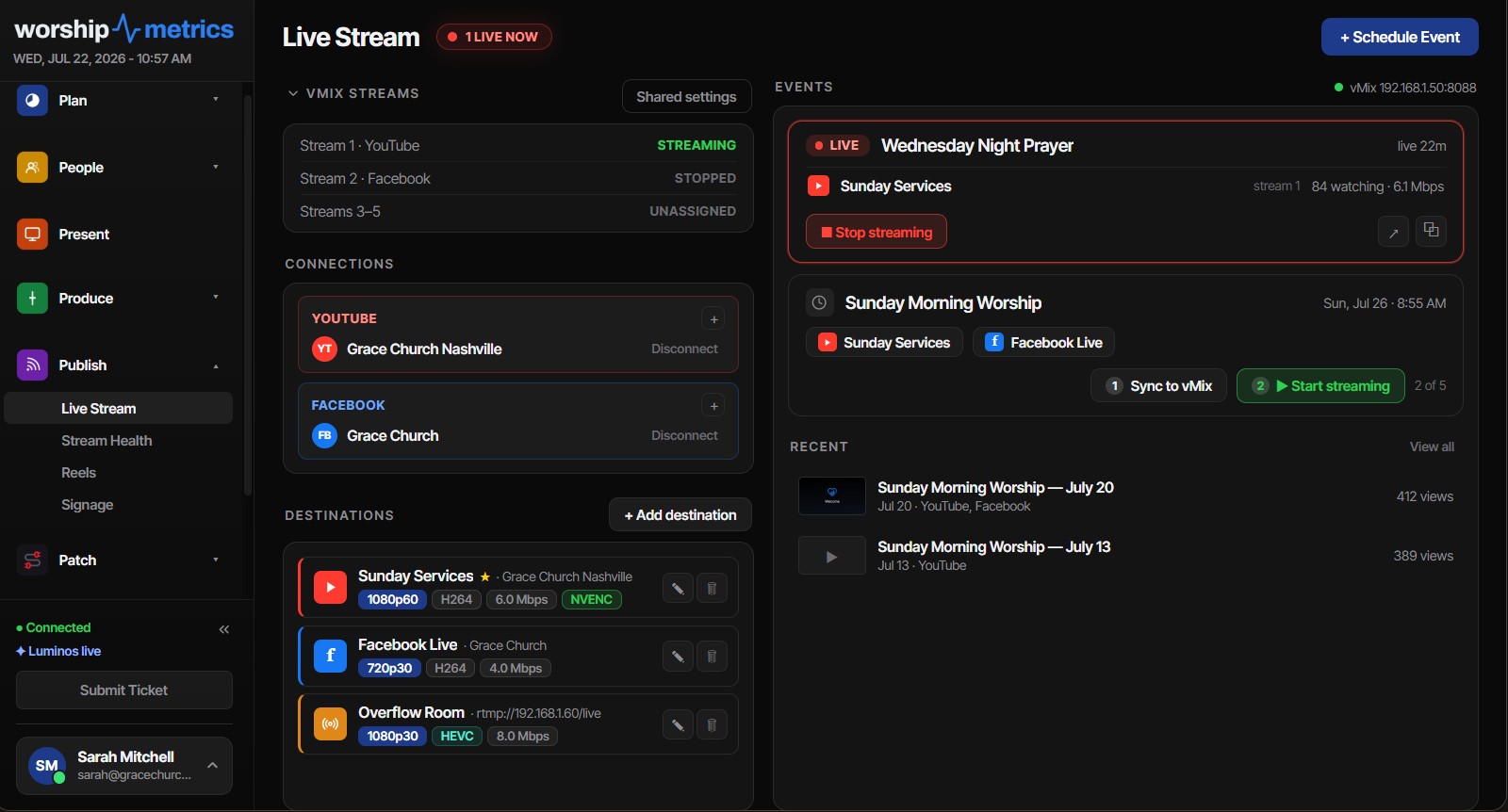1508x812 pixels.
Task: Open Shared settings for vMix streams
Action: (x=686, y=96)
